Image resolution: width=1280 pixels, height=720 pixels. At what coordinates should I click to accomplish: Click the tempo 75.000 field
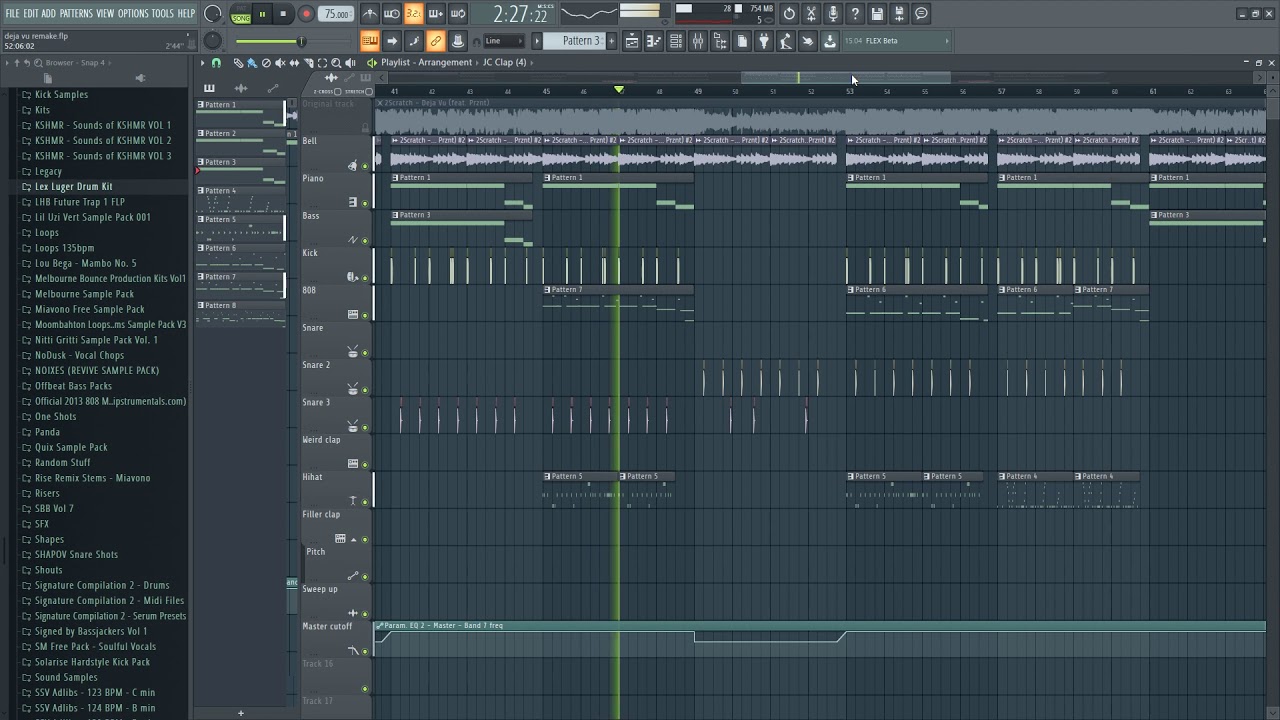coord(337,14)
